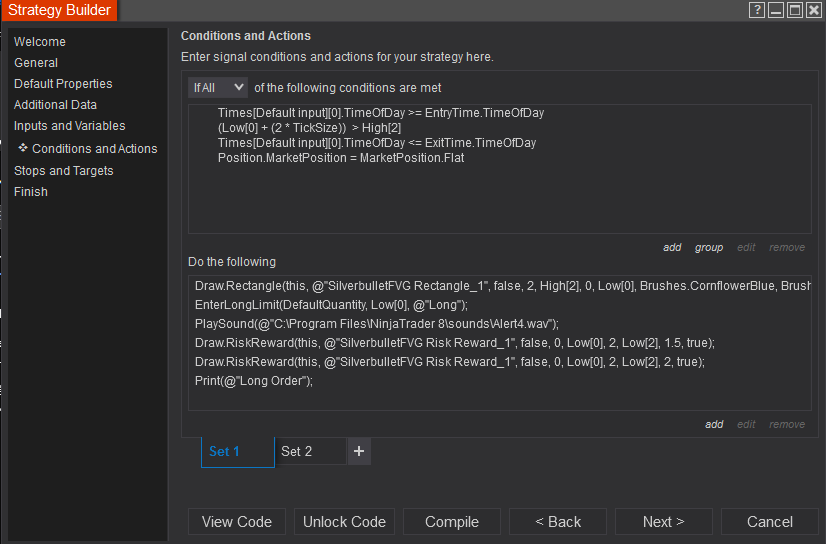This screenshot has width=826, height=544.
Task: Proceed with the Next button
Action: 664,521
